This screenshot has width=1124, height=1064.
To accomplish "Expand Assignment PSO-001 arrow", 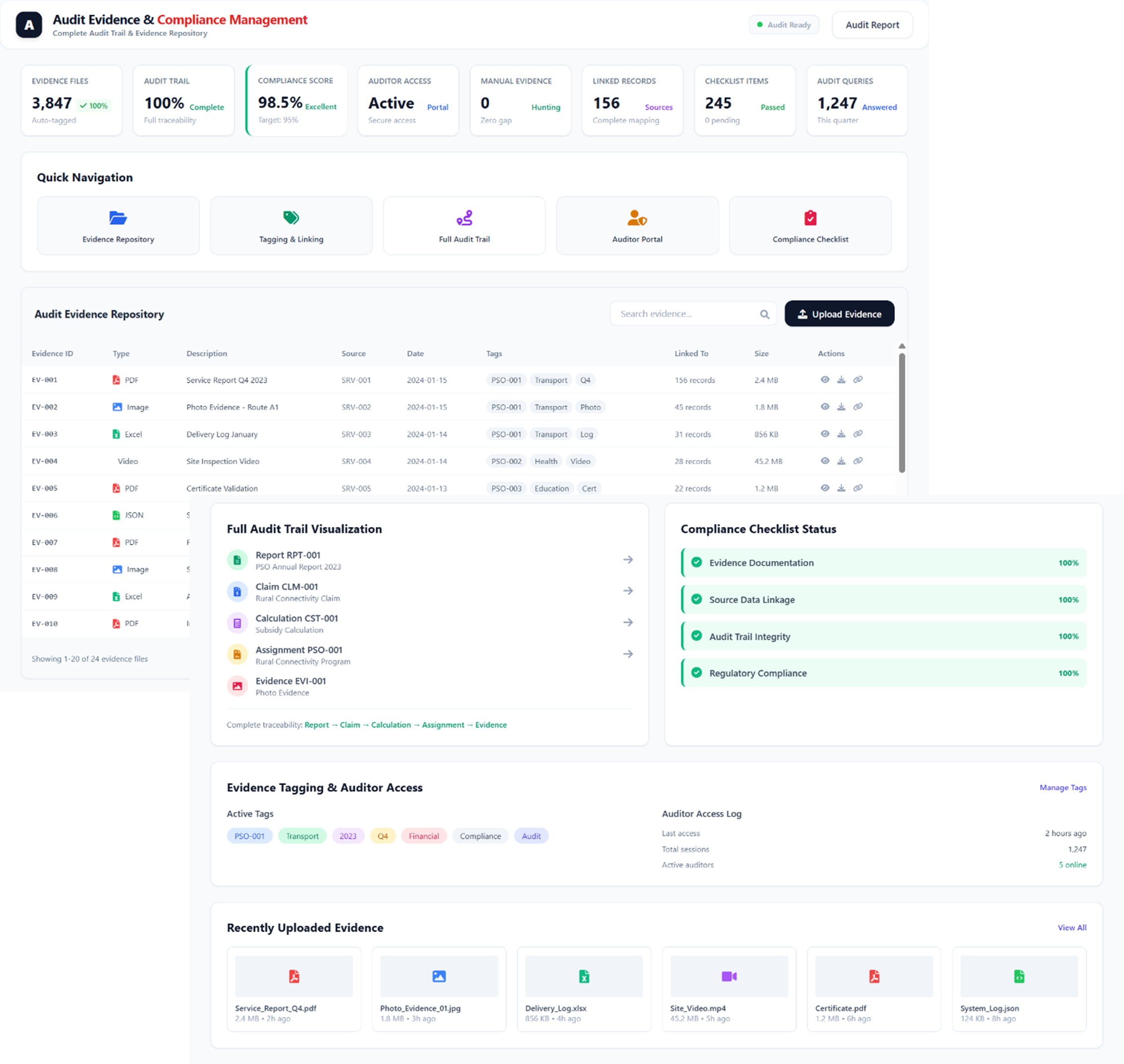I will [x=628, y=654].
